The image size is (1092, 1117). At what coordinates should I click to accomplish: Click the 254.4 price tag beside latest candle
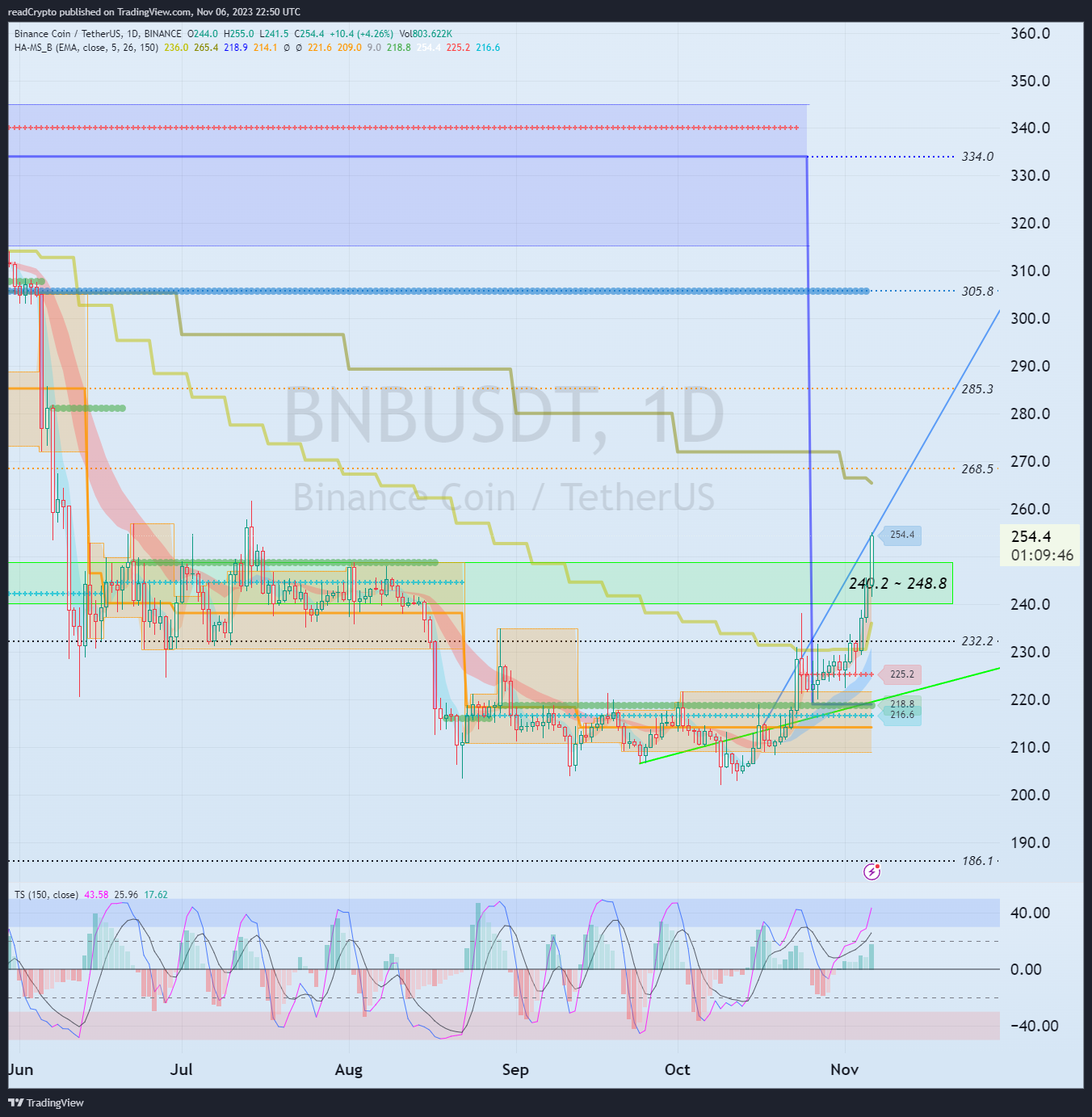[900, 535]
